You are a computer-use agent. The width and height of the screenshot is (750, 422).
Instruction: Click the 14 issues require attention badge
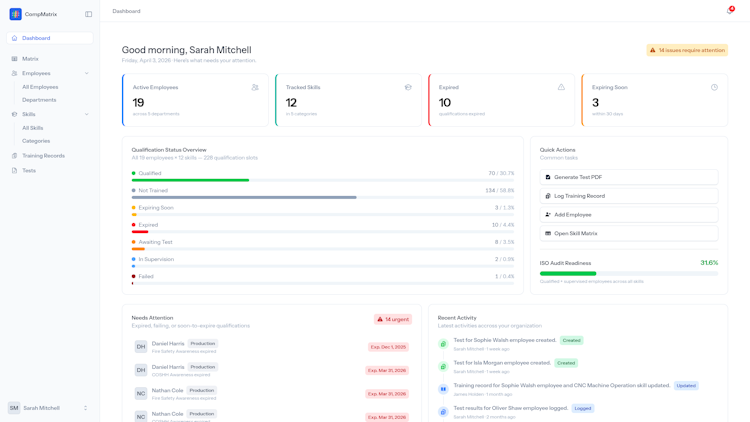687,50
